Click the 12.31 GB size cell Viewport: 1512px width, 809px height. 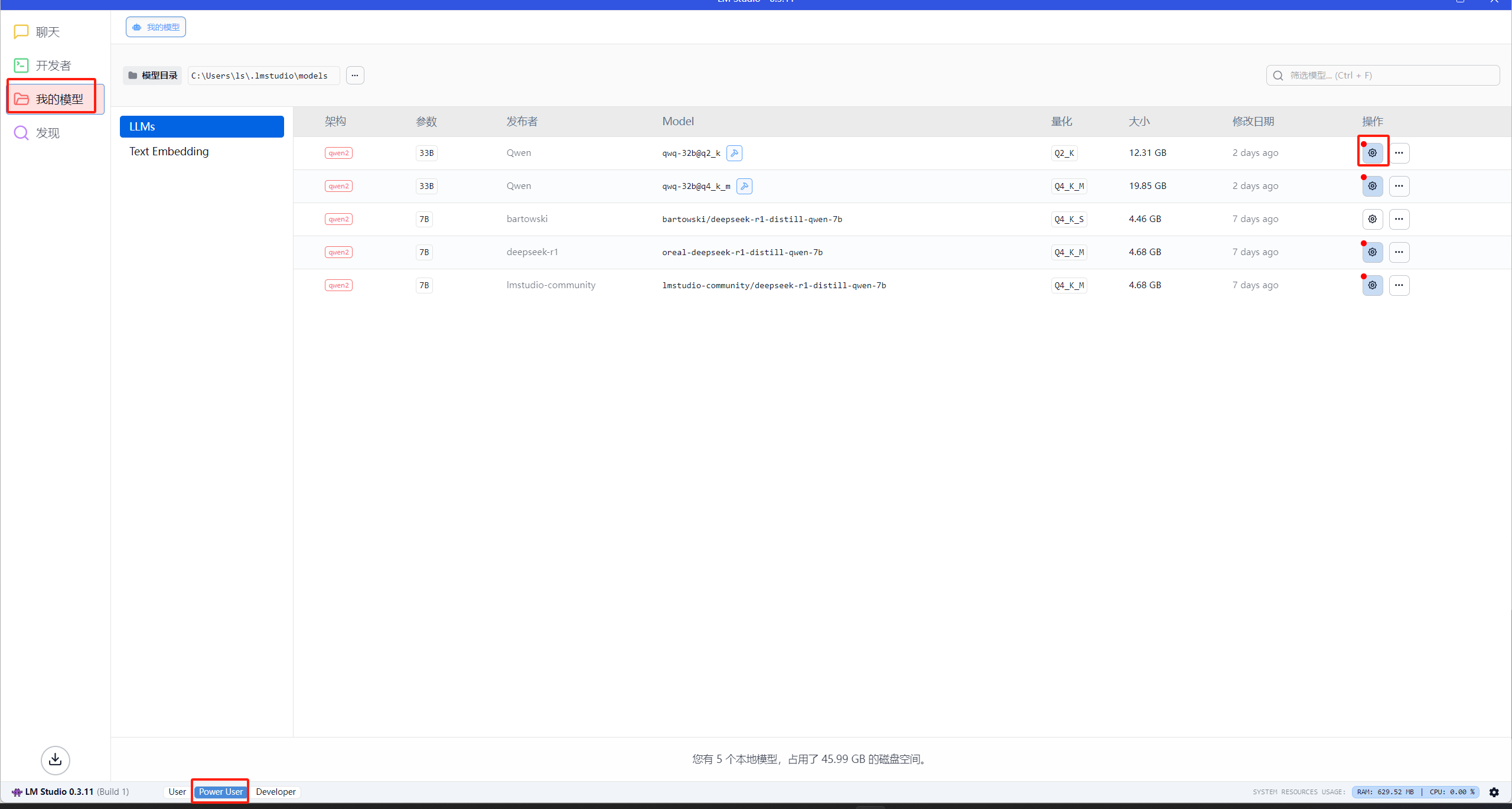pos(1148,153)
